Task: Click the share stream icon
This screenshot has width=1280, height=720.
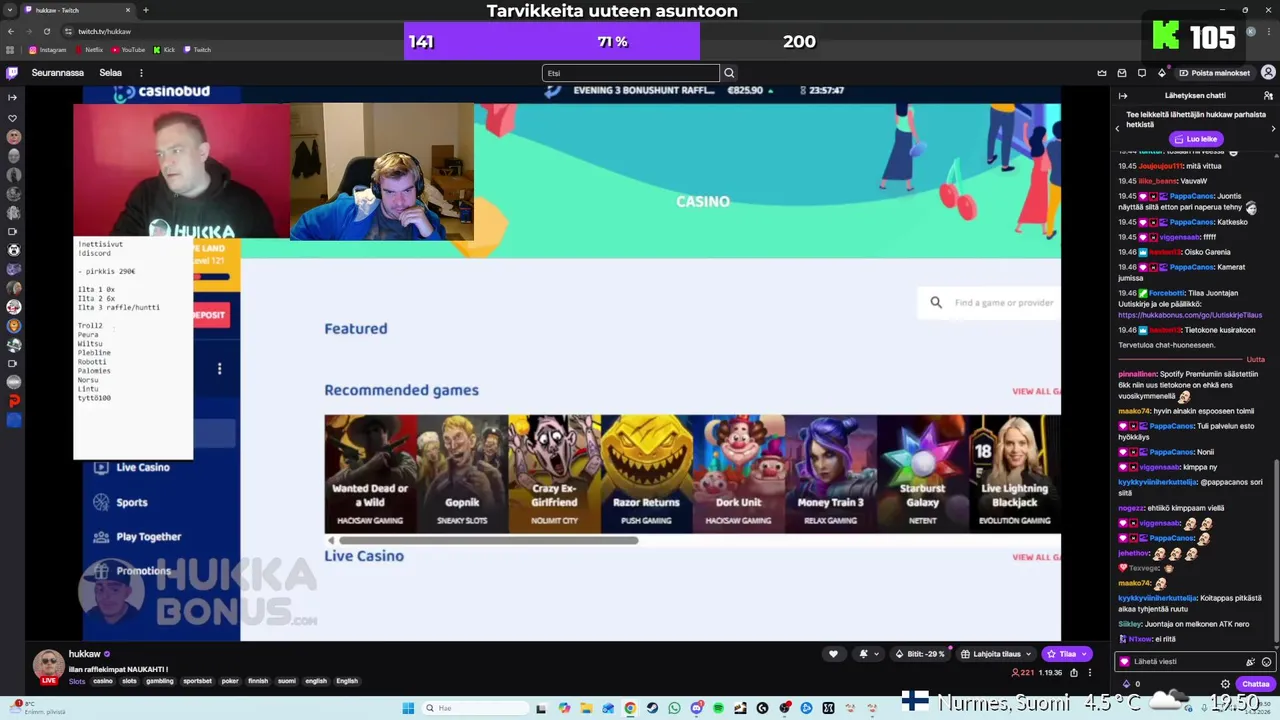Action: point(1075,673)
